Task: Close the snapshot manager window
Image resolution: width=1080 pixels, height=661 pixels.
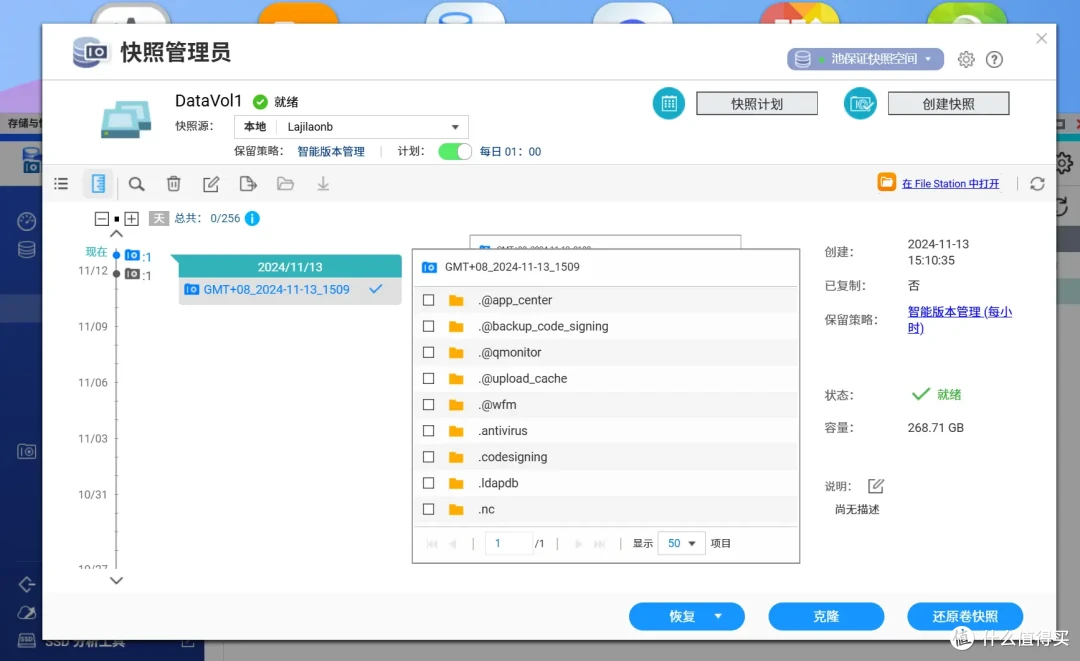Action: pyautogui.click(x=1041, y=39)
